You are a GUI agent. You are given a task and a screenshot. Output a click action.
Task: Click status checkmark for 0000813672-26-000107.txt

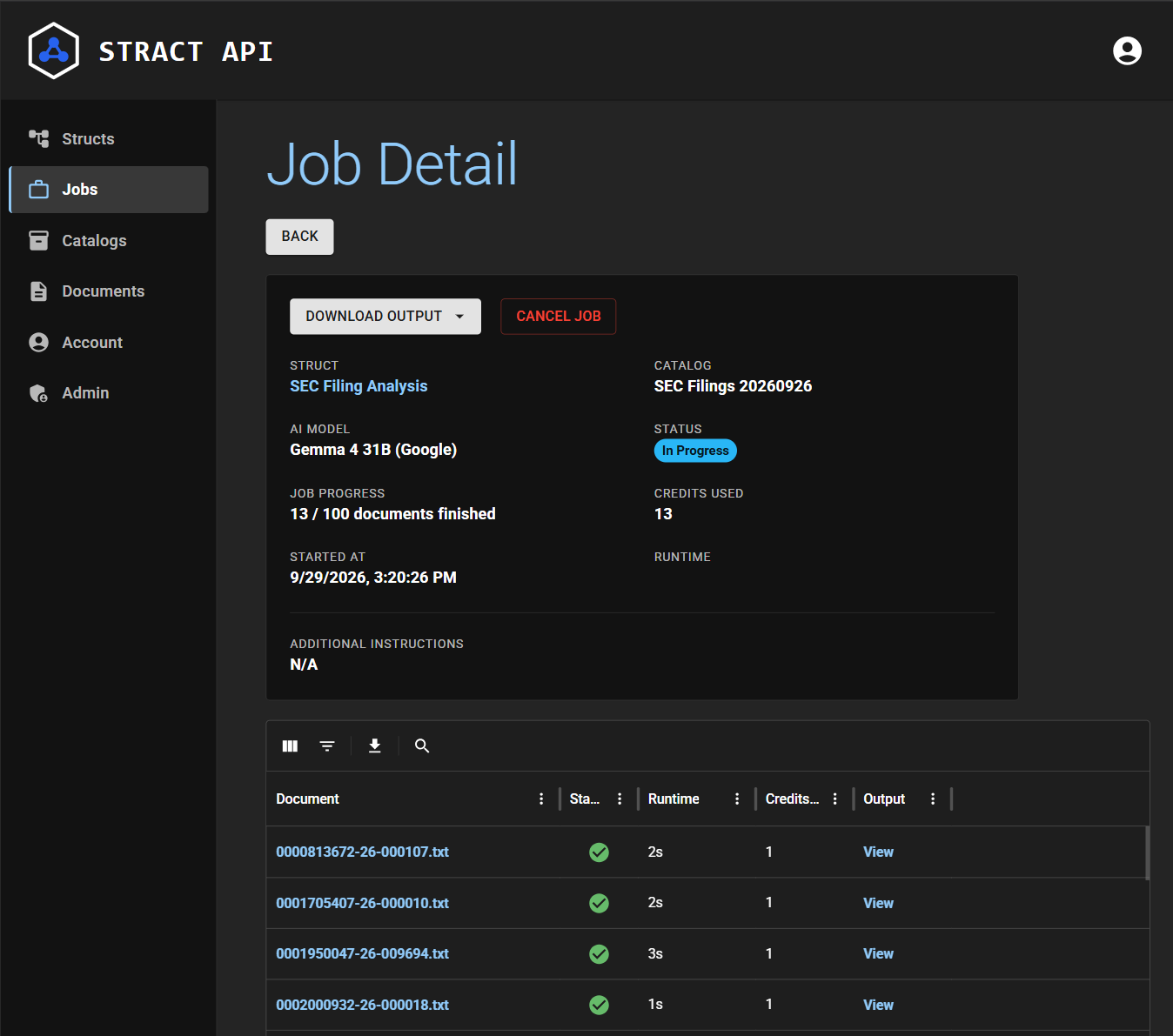(x=599, y=852)
